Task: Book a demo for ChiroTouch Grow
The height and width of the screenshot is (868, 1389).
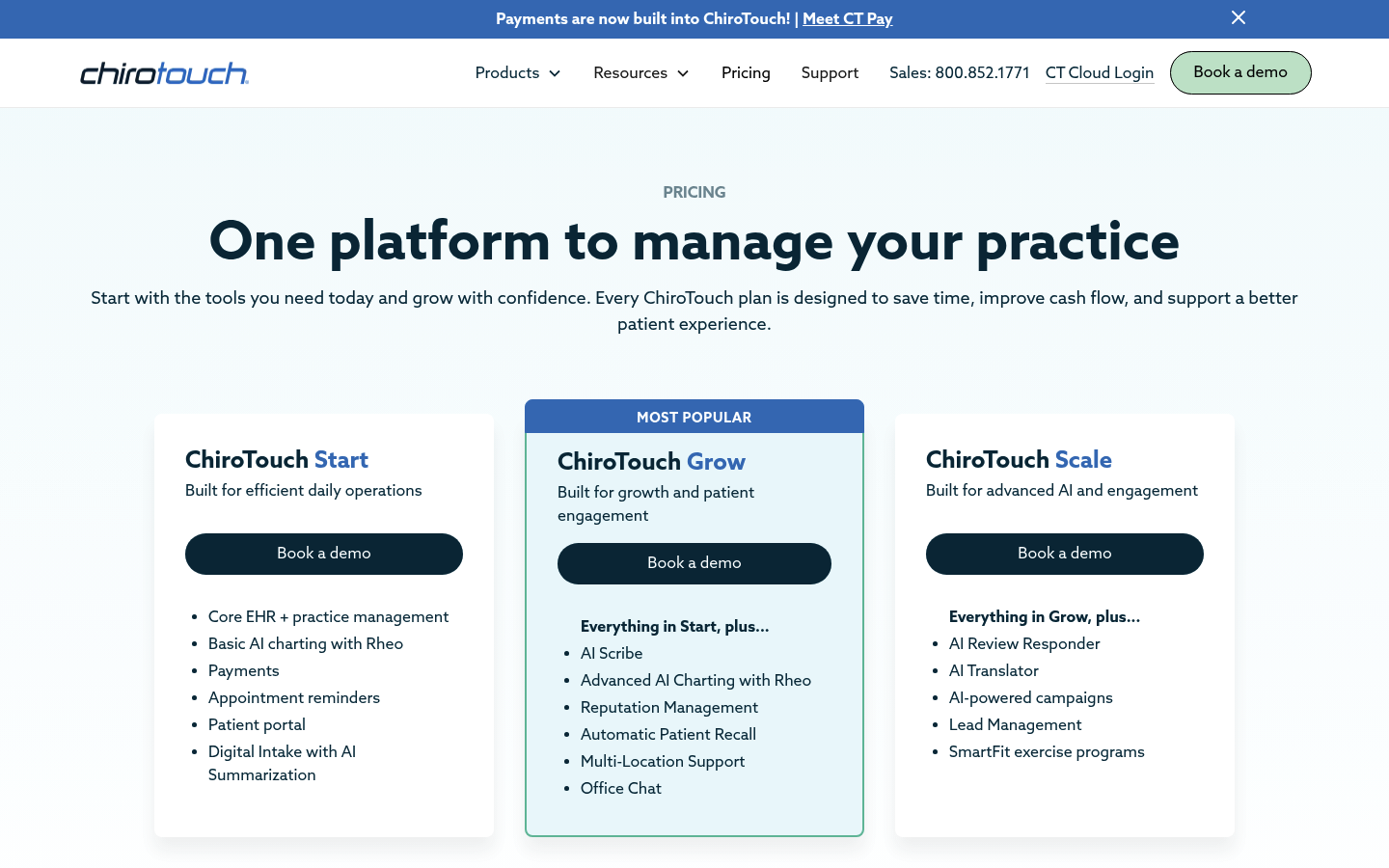Action: [694, 563]
